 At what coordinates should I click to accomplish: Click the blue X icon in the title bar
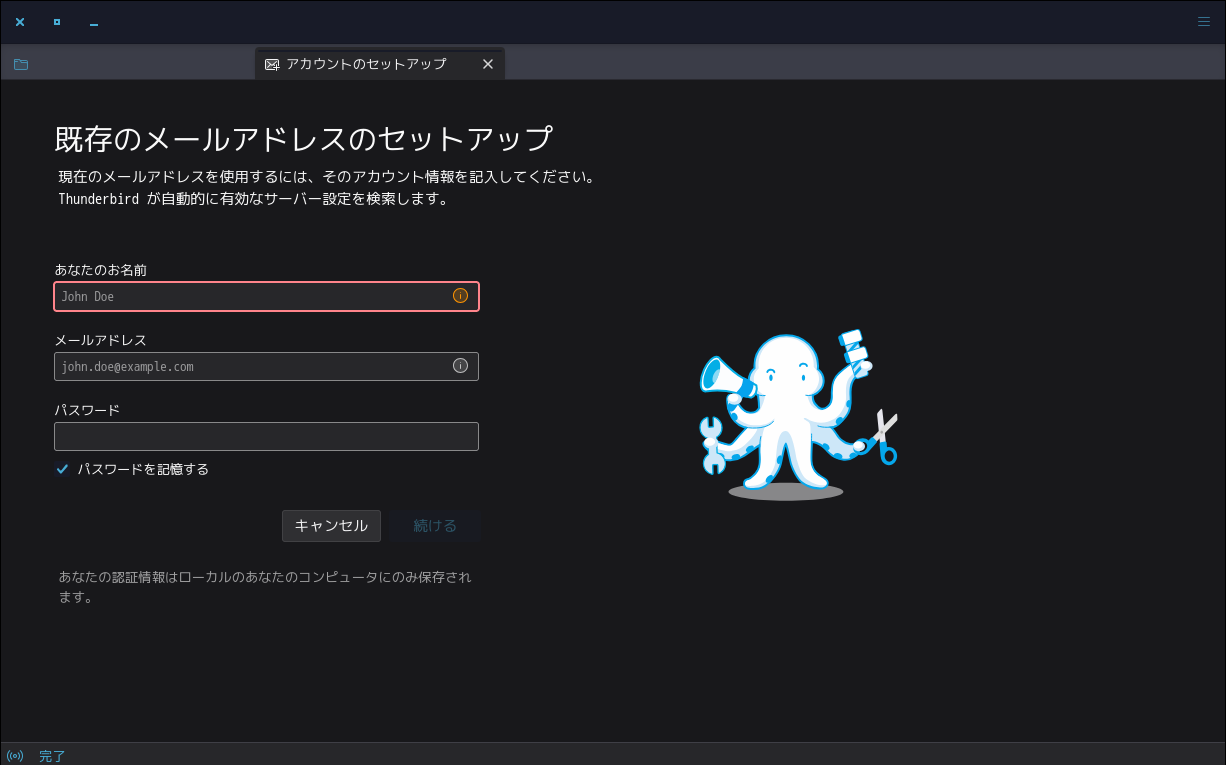(19, 21)
